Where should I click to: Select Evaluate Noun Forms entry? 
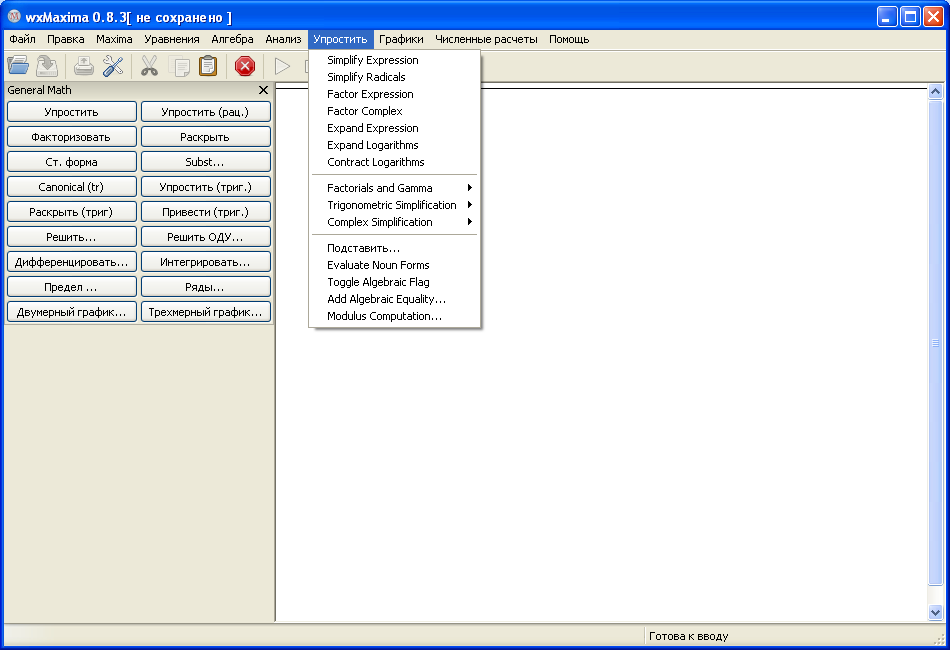point(395,265)
